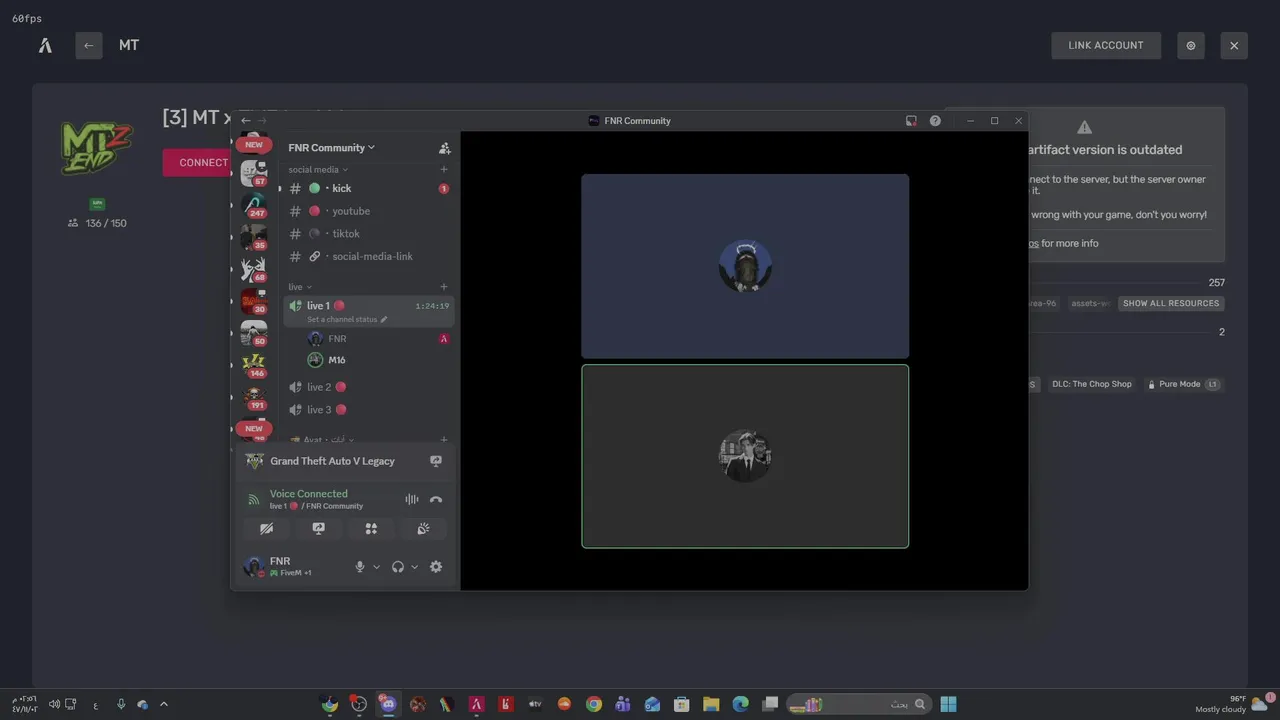Viewport: 1280px width, 720px height.
Task: Show hidden tray icons chevron
Action: click(x=164, y=704)
